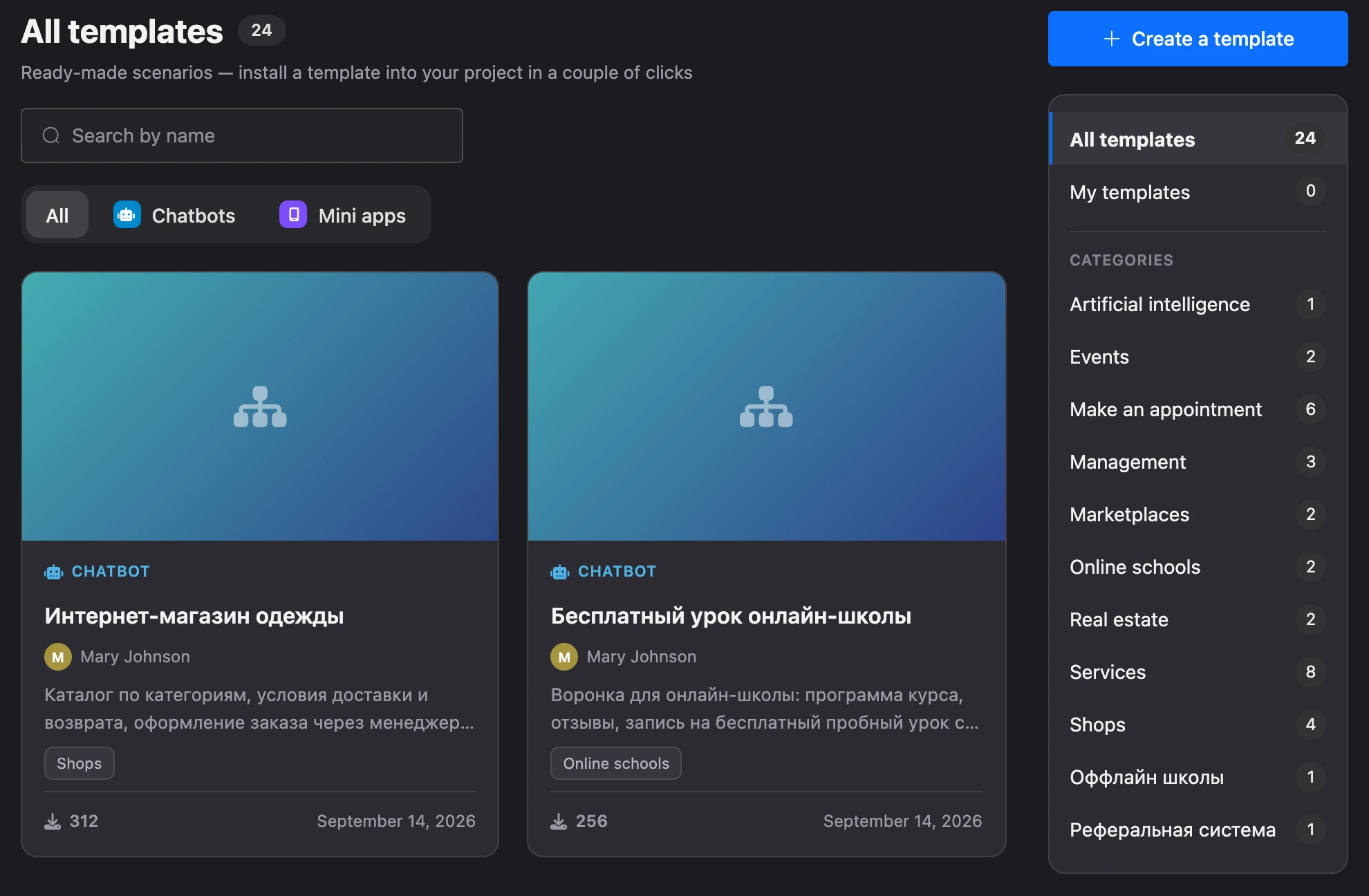The height and width of the screenshot is (896, 1369).
Task: Open My templates in the sidebar
Action: 1198,192
